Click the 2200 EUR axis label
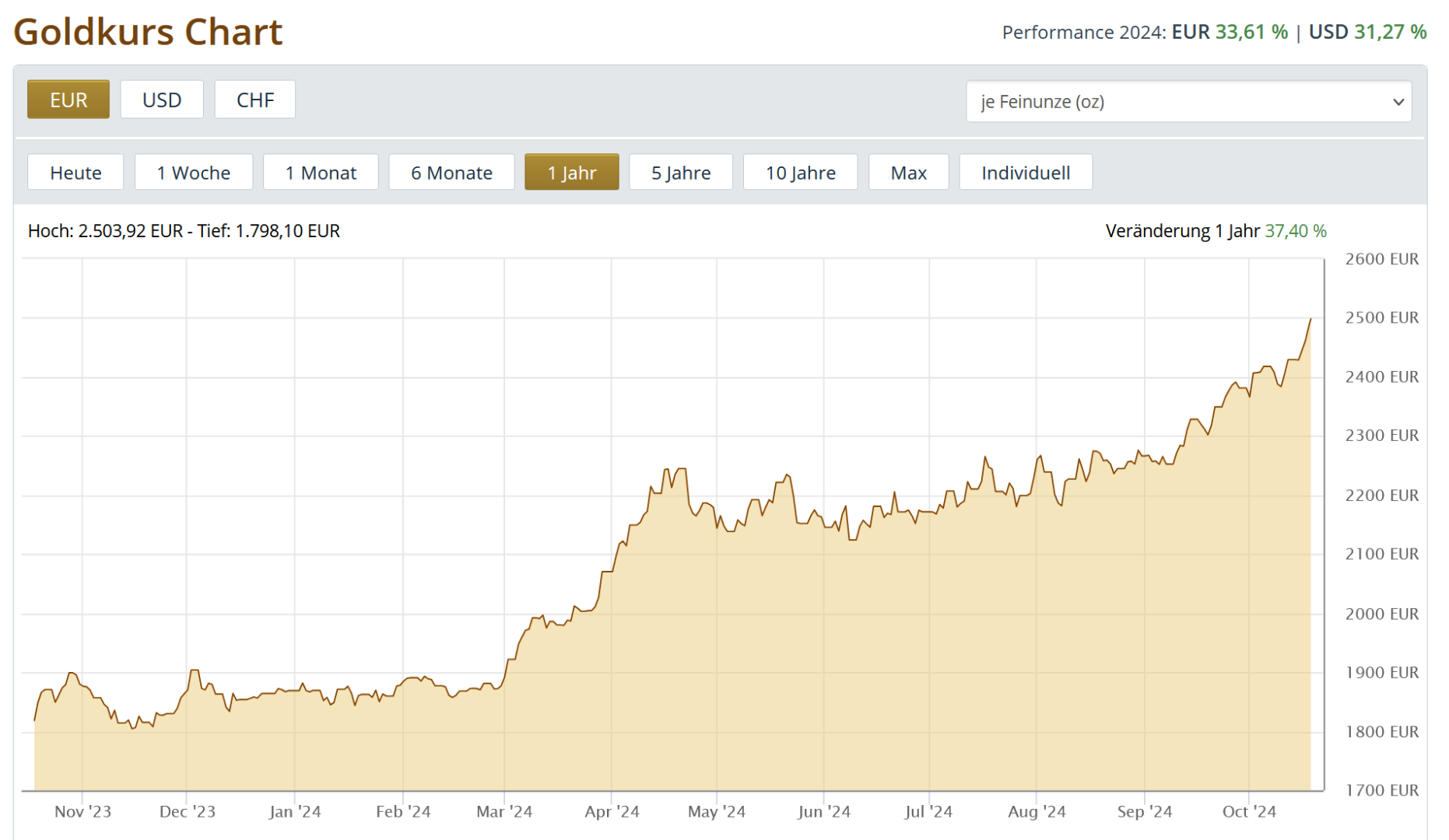The image size is (1449, 840). tap(1382, 495)
